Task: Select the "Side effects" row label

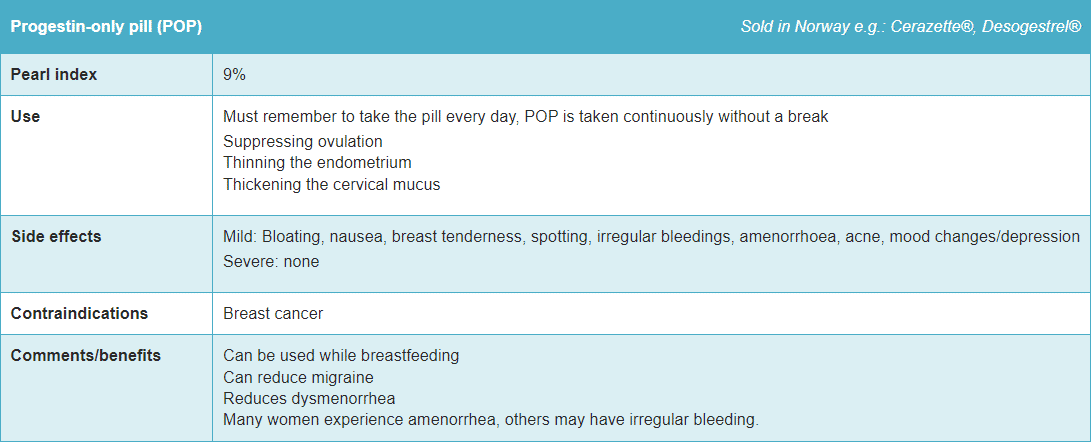Action: (56, 237)
